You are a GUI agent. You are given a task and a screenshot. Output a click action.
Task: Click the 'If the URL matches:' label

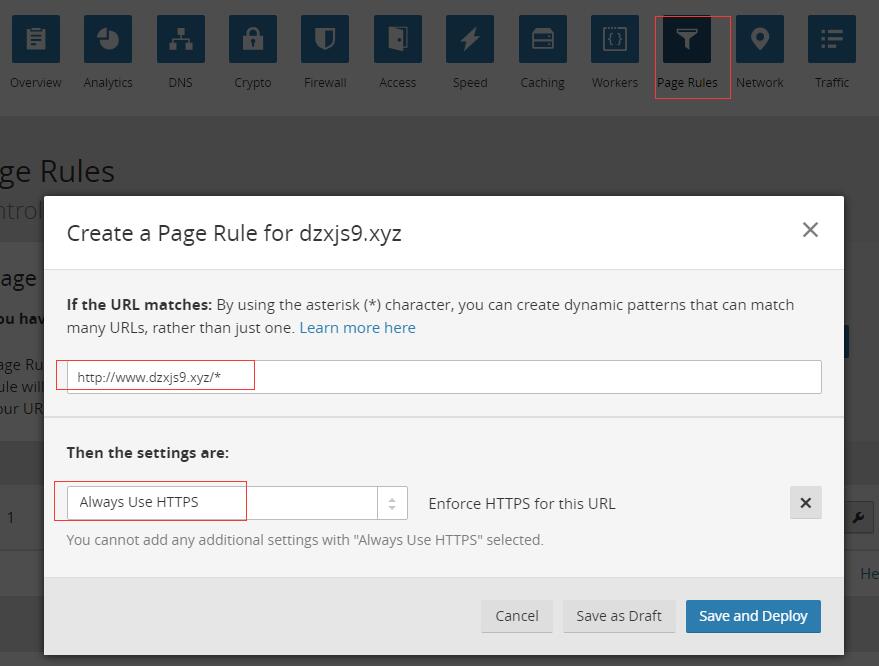[x=139, y=305]
